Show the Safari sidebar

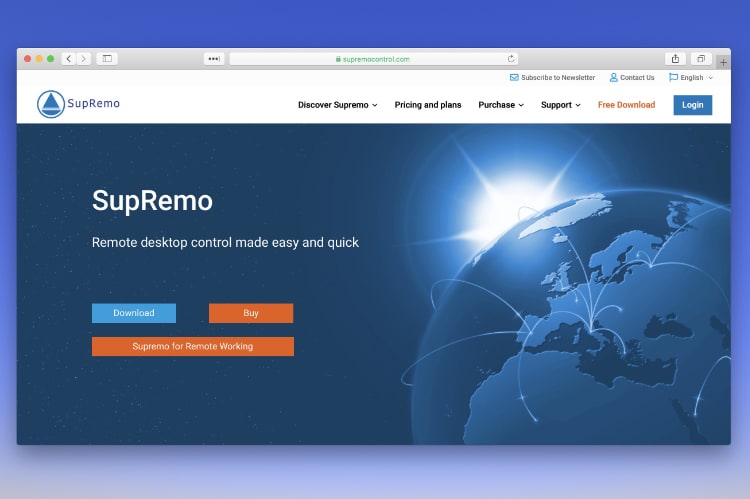tap(107, 59)
